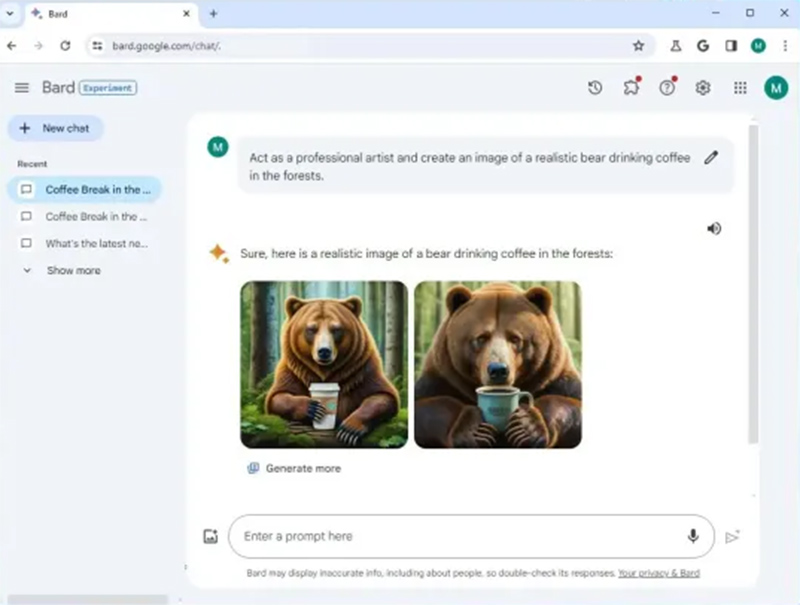Bookmark the page with star icon

(x=638, y=46)
